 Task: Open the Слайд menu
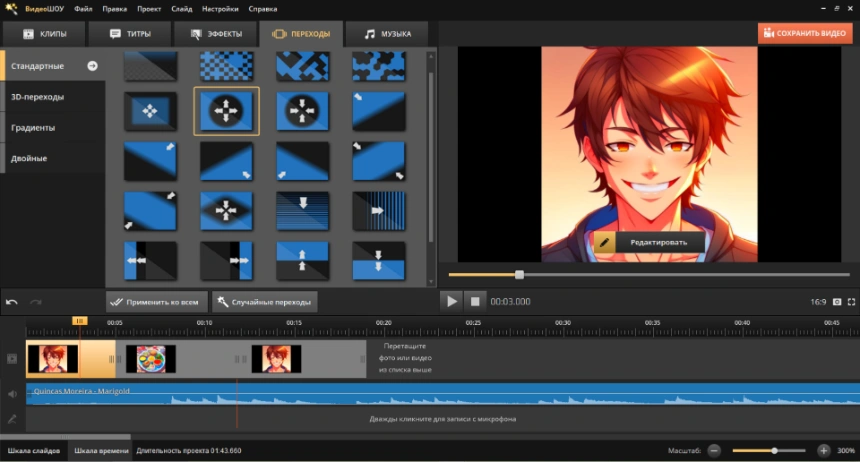(x=182, y=9)
